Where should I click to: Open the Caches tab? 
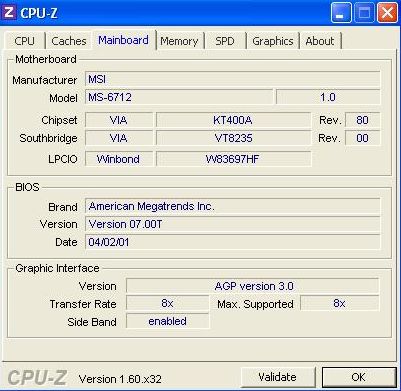[x=69, y=41]
